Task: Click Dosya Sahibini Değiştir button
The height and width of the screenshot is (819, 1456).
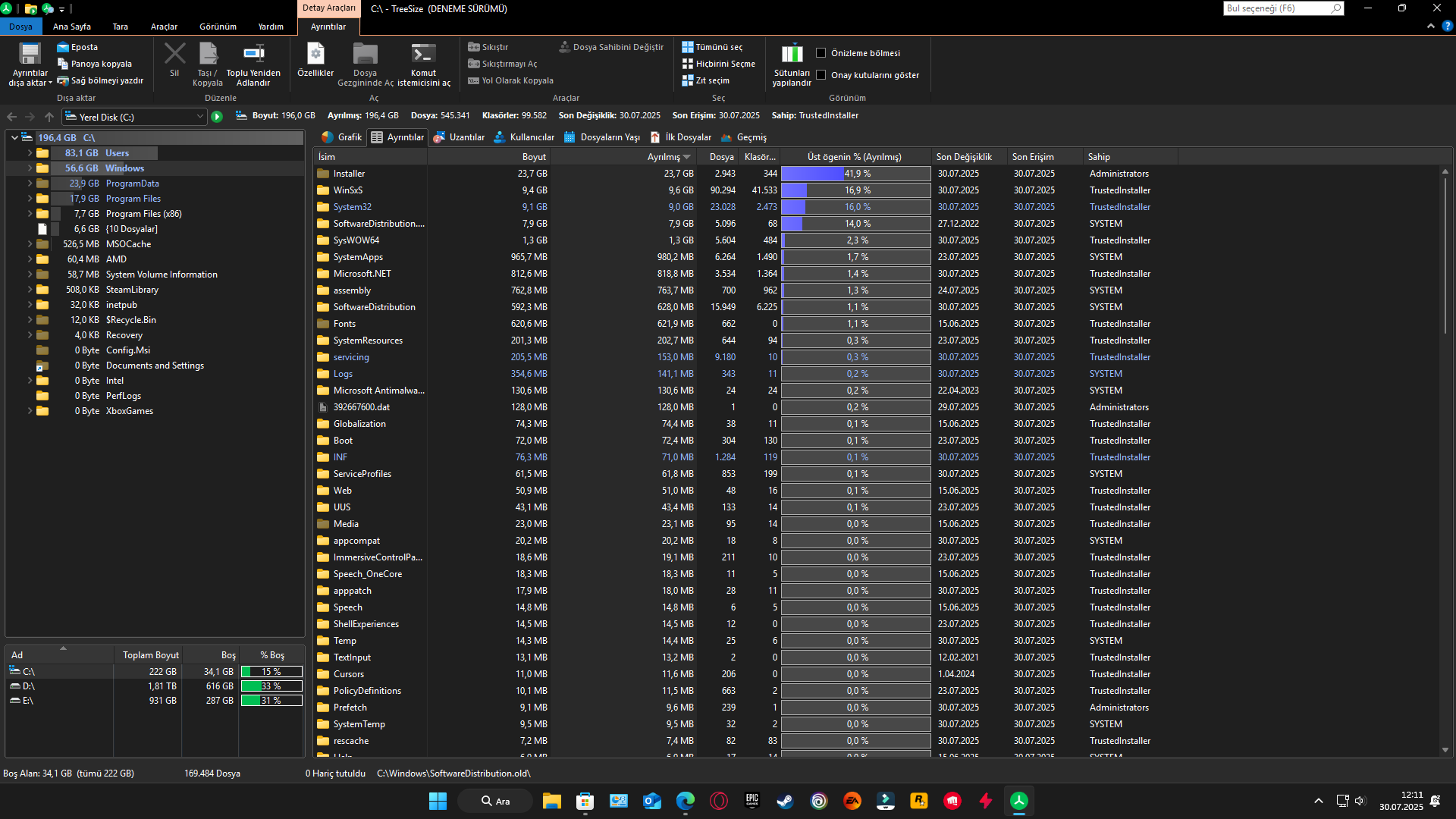Action: 611,47
